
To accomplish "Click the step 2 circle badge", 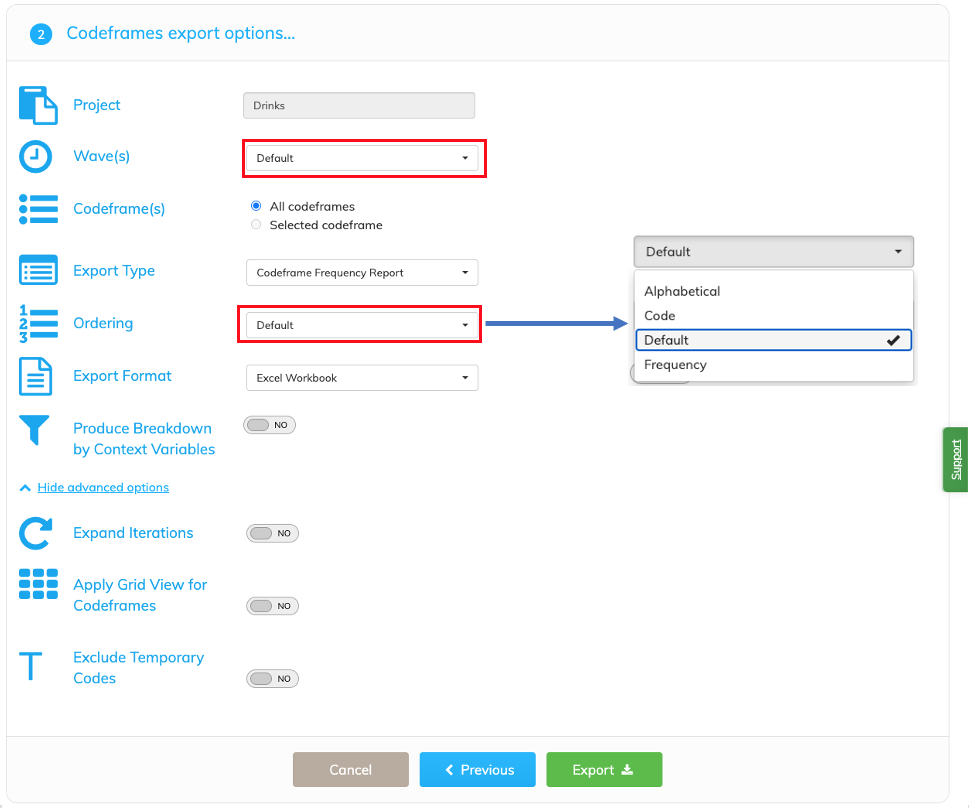I will click(x=41, y=34).
